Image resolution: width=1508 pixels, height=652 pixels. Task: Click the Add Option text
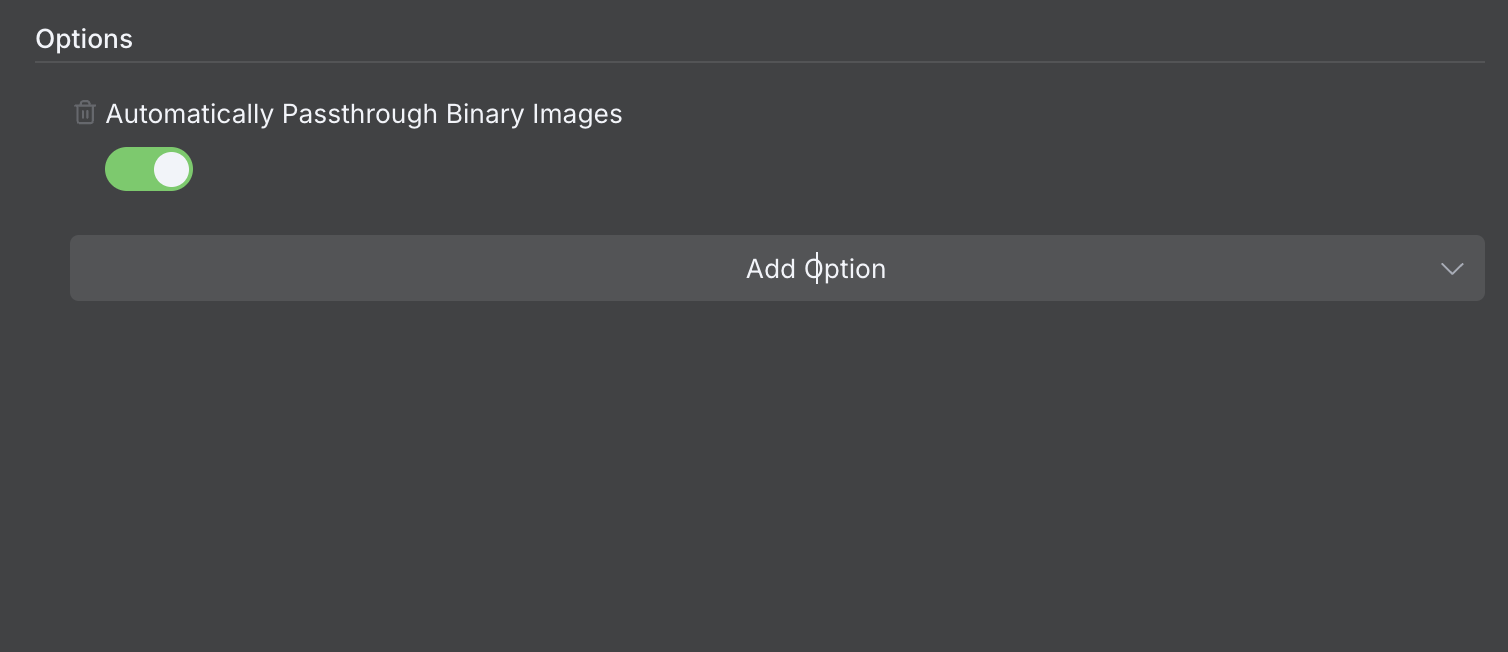(815, 269)
